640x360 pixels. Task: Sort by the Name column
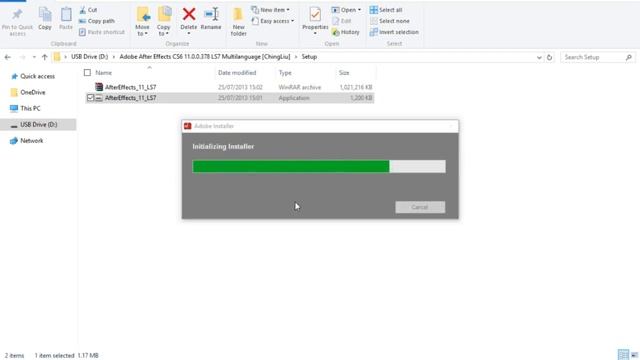(104, 73)
